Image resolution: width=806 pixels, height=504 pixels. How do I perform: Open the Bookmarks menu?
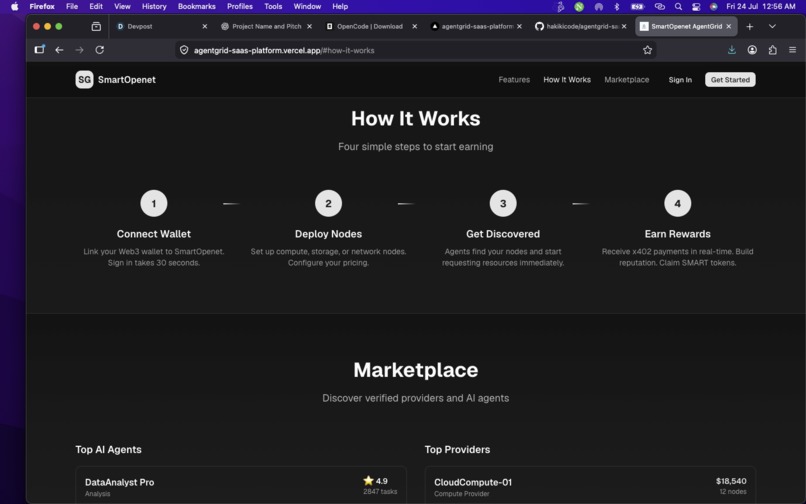(x=196, y=7)
